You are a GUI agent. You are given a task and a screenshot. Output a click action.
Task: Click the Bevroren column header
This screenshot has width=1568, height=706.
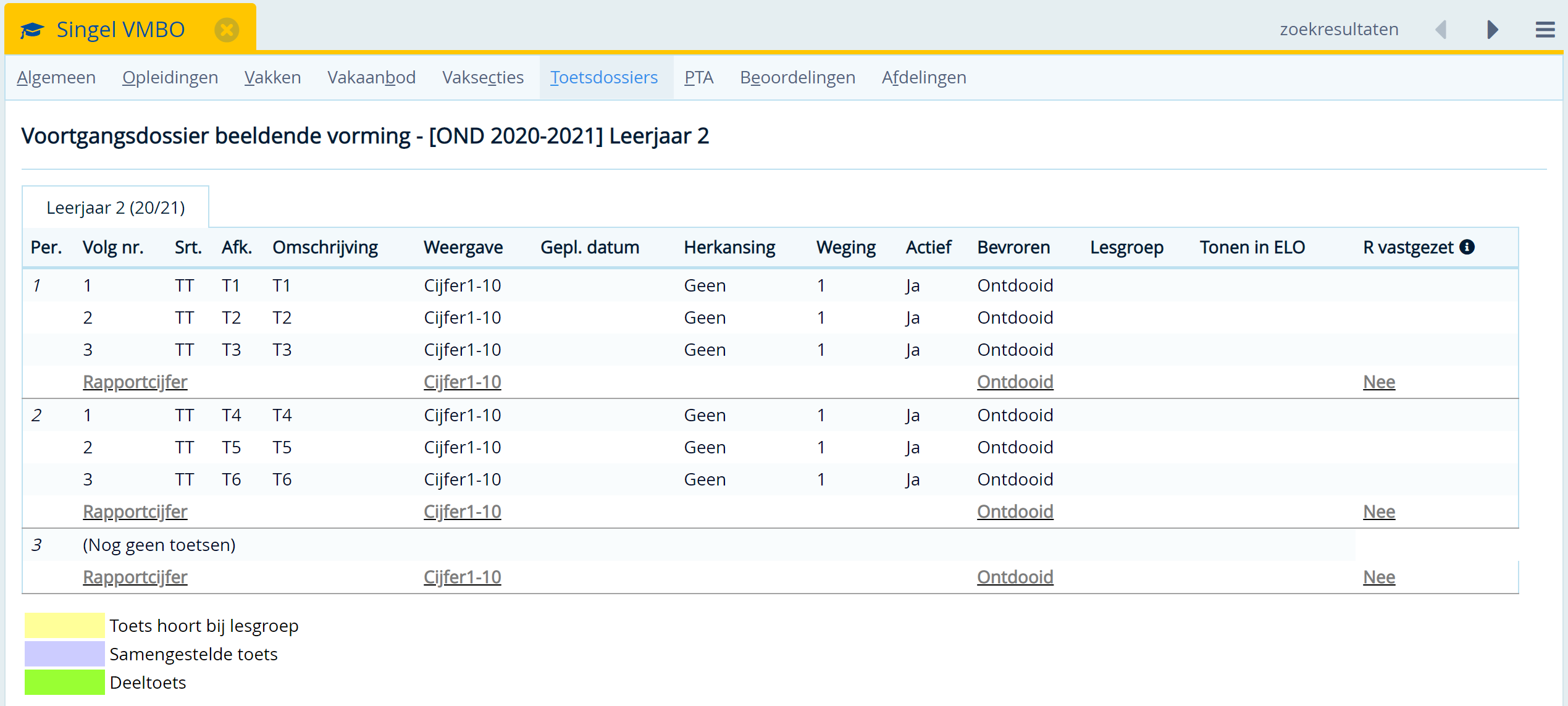click(1013, 247)
